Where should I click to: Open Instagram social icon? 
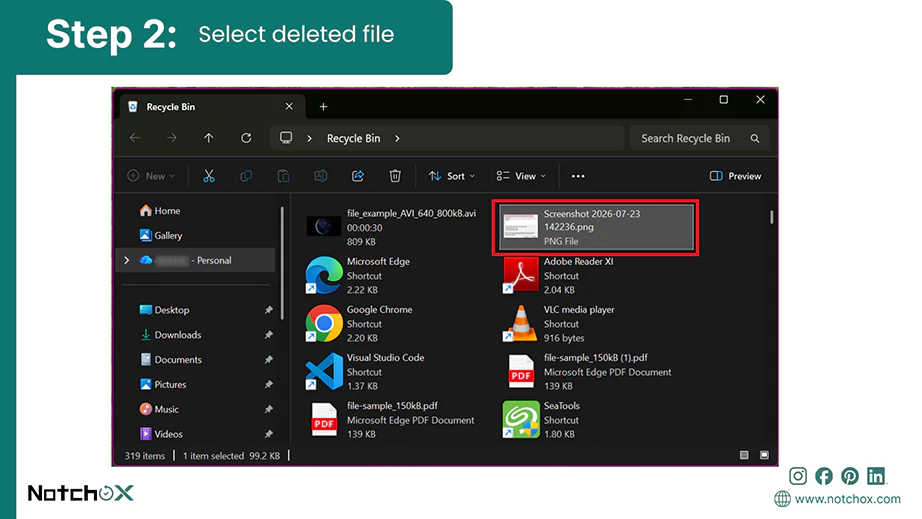pos(798,476)
